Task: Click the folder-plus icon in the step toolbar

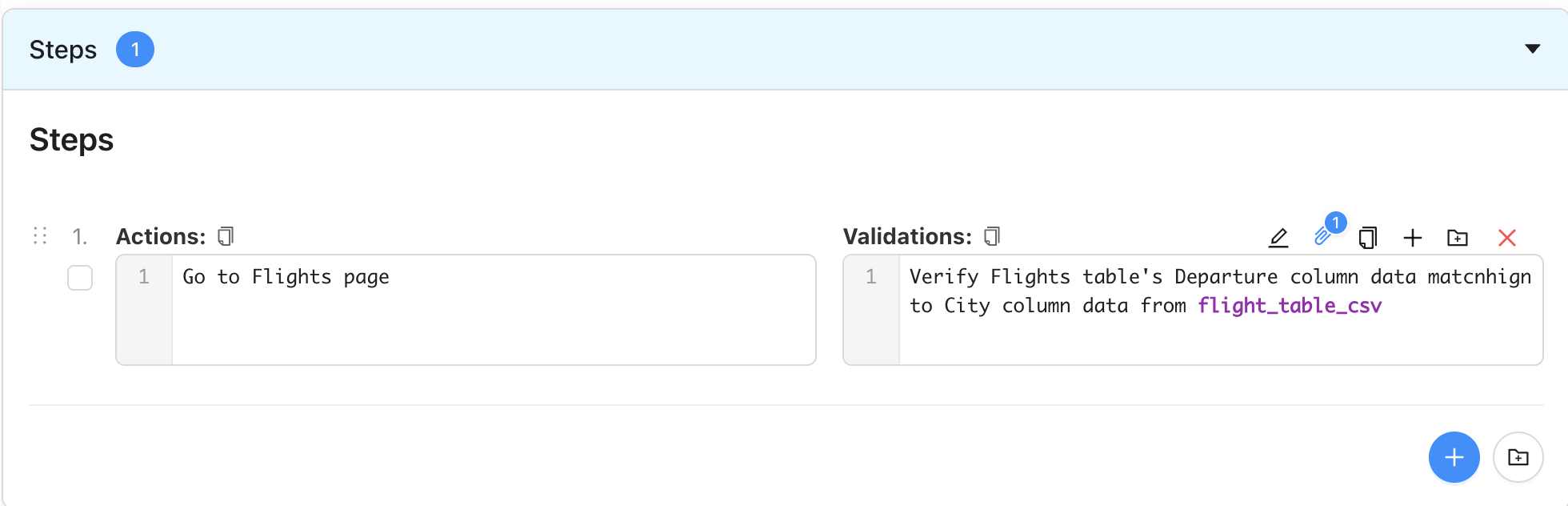Action: point(1458,238)
